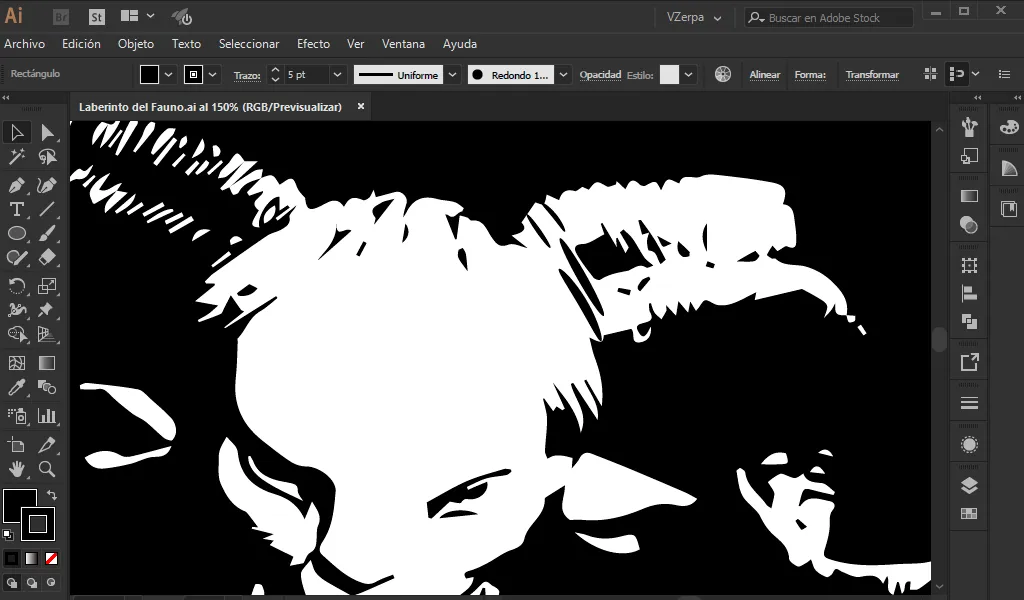
Task: Open the Redondo brush definition dropdown
Action: pyautogui.click(x=563, y=74)
